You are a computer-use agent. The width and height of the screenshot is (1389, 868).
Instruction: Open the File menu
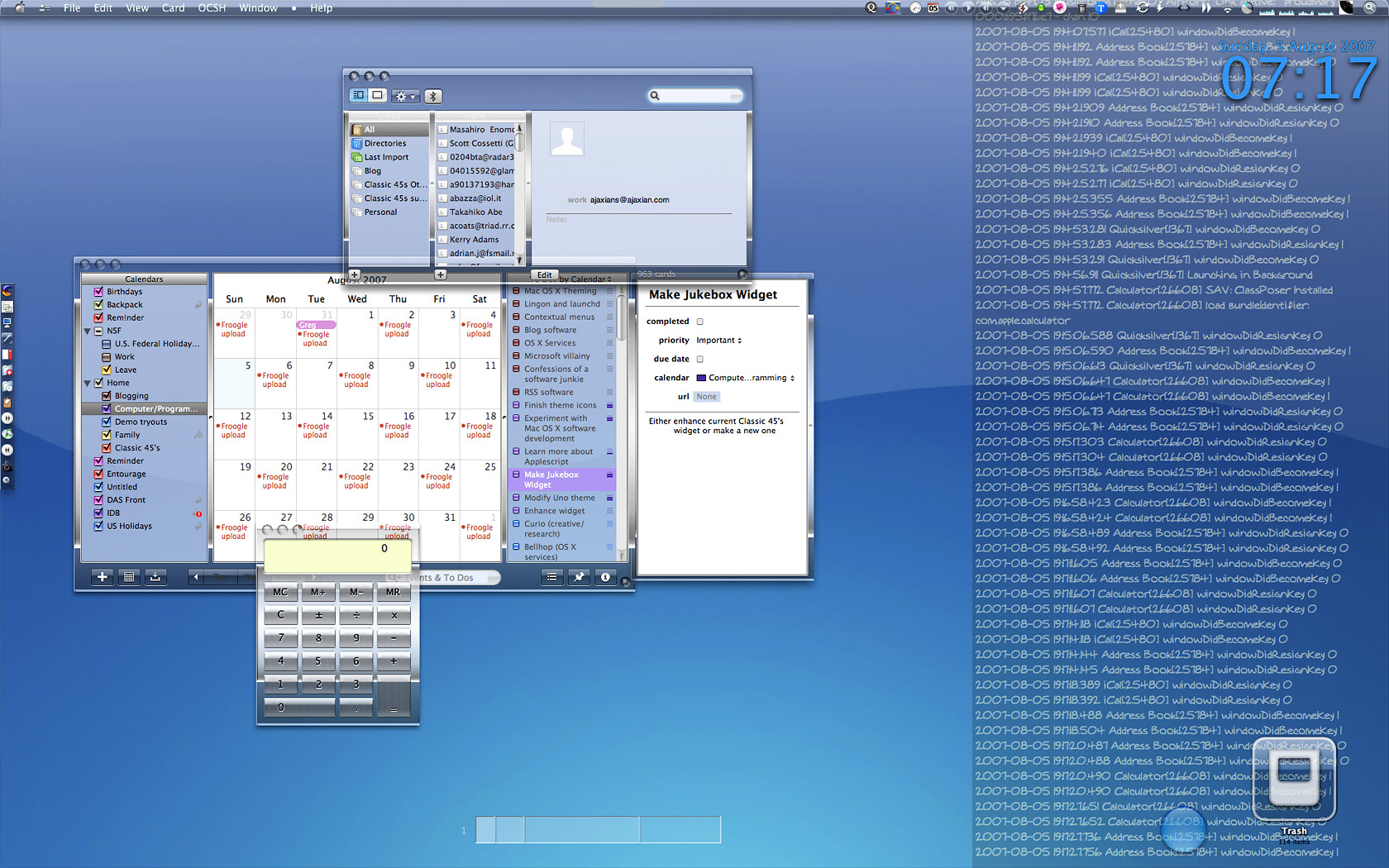(x=72, y=8)
